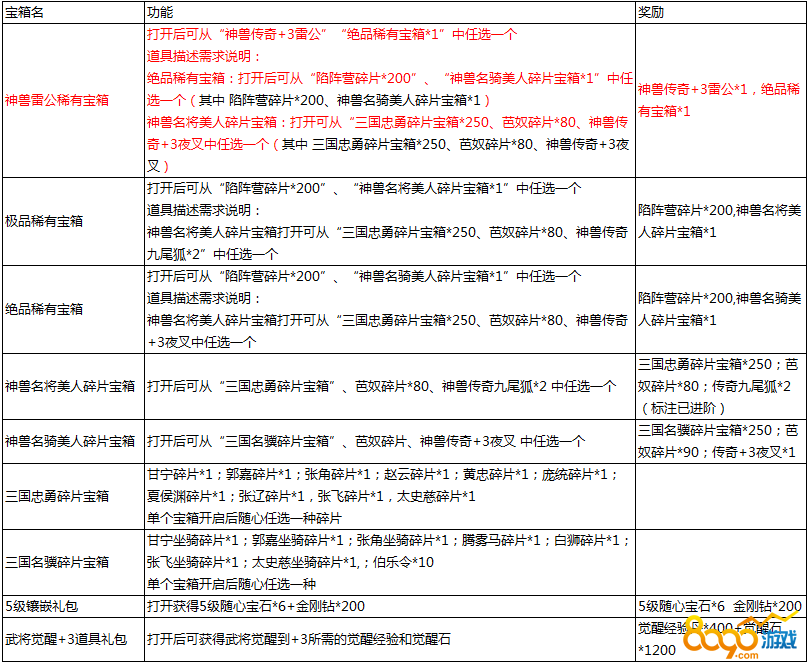
Task: Click the 武将觉醒到+3所需 function description cell
Action: click(x=300, y=640)
